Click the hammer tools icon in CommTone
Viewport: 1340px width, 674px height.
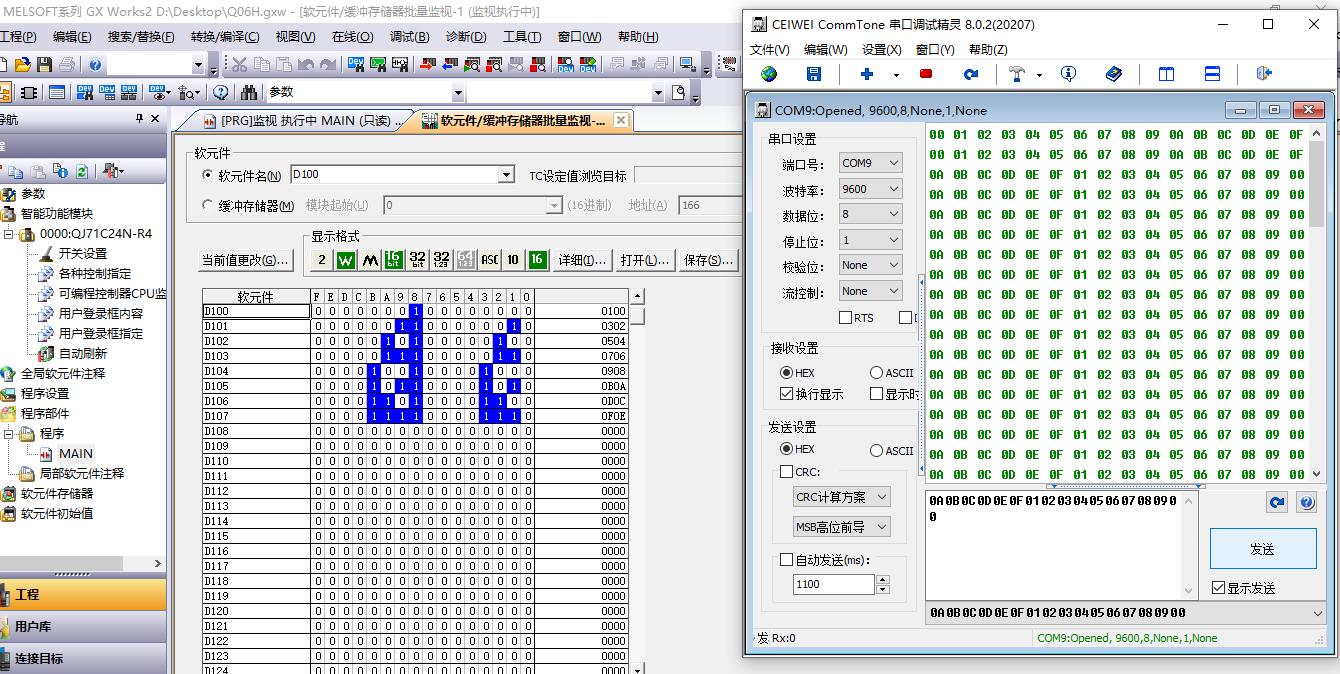(1017, 74)
